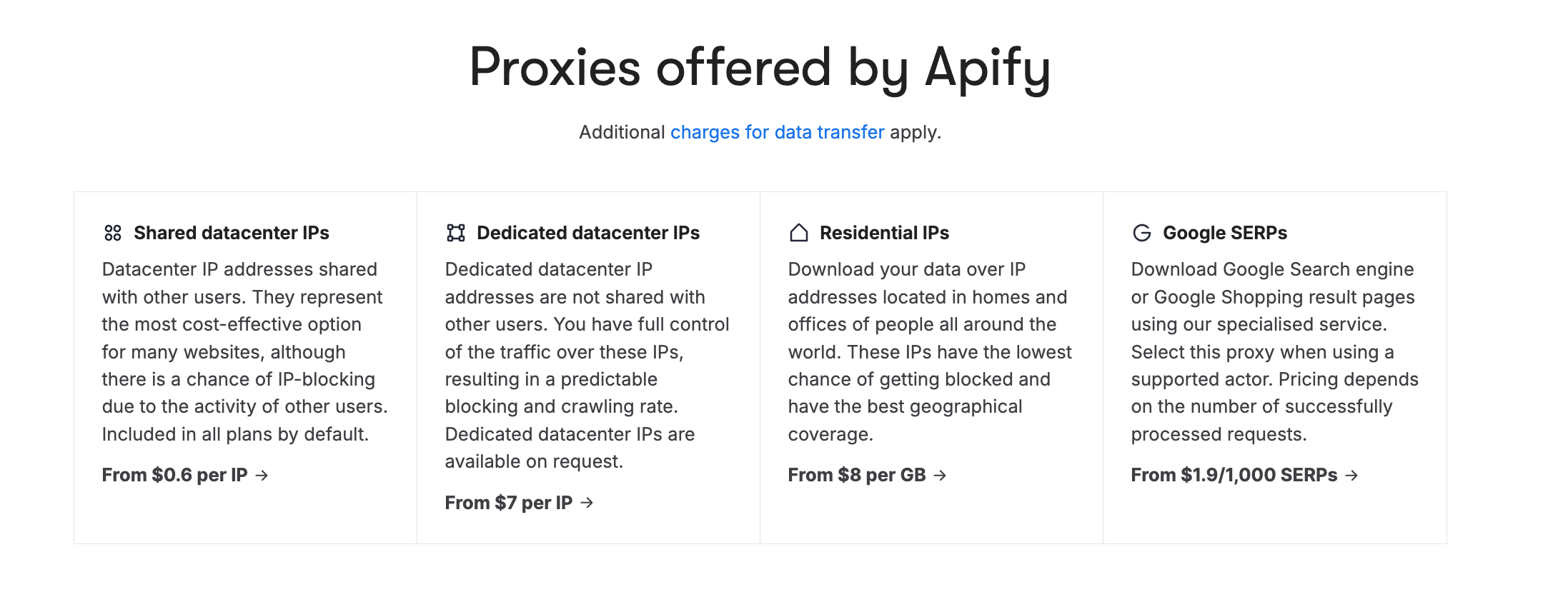Image resolution: width=1568 pixels, height=597 pixels.
Task: Click the 'Dedicated datacenter IPs' heading
Action: [588, 231]
